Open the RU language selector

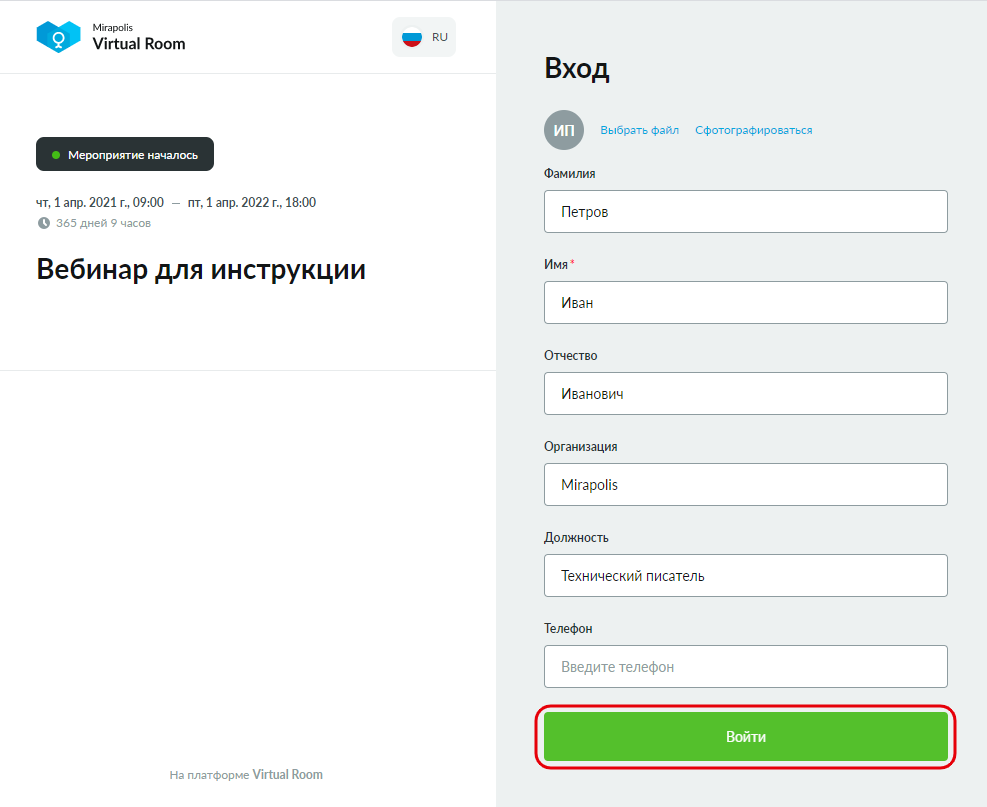(424, 37)
